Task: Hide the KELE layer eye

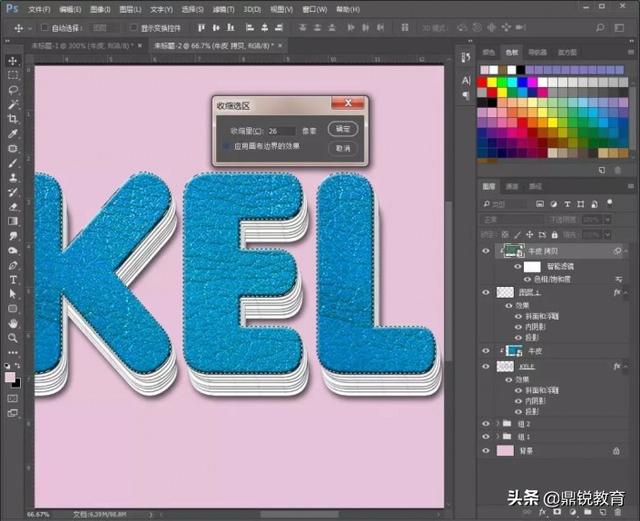Action: (486, 366)
